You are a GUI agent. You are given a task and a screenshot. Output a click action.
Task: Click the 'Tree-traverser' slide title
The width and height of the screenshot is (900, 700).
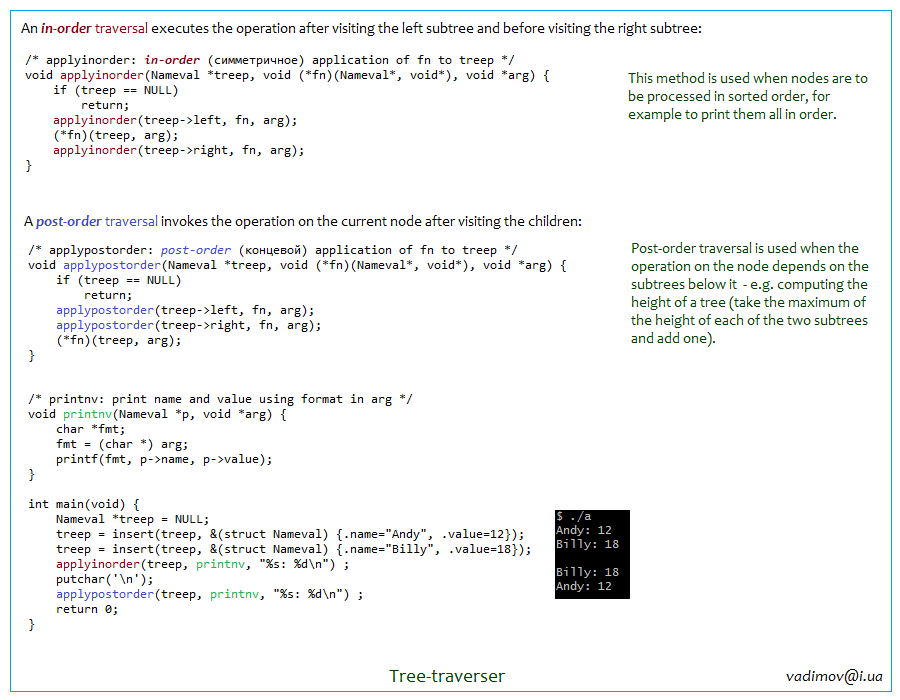click(447, 676)
